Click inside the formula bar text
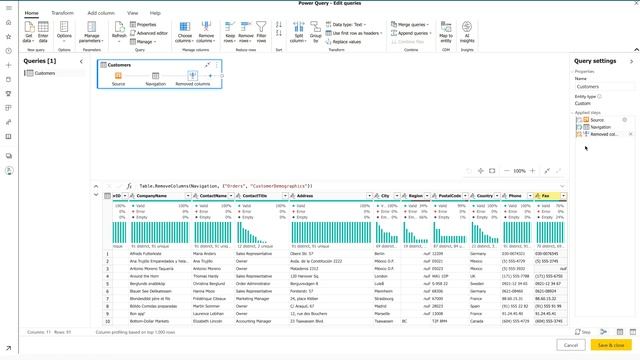Viewport: 640px width, 360px height. 226,186
